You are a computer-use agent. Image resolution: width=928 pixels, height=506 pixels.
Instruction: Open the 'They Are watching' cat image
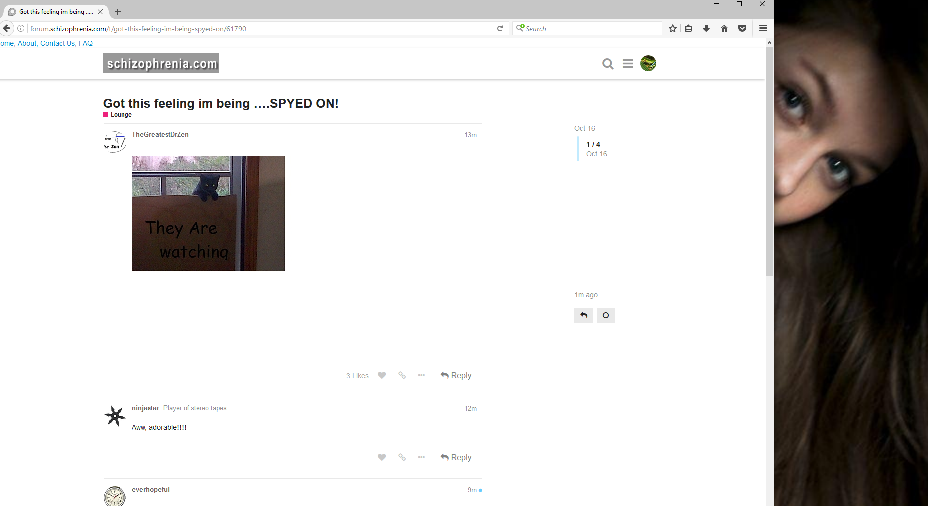pyautogui.click(x=208, y=213)
